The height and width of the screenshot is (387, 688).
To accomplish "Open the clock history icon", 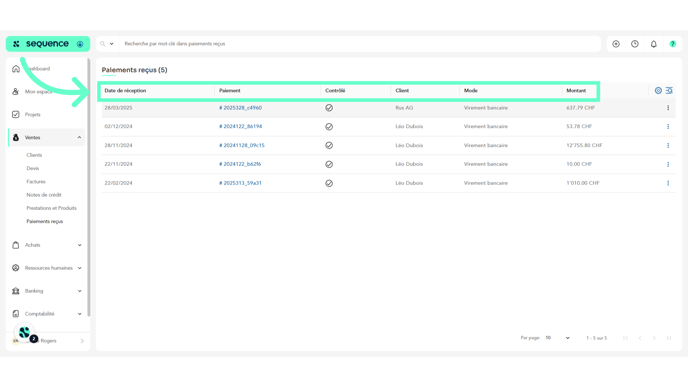I will point(635,44).
